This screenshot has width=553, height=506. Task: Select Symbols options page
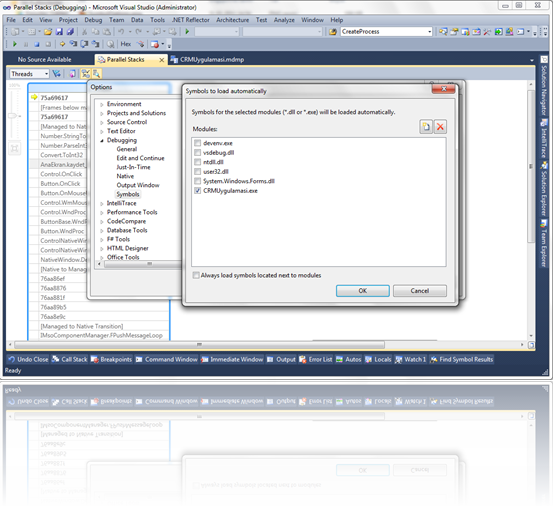[x=128, y=194]
